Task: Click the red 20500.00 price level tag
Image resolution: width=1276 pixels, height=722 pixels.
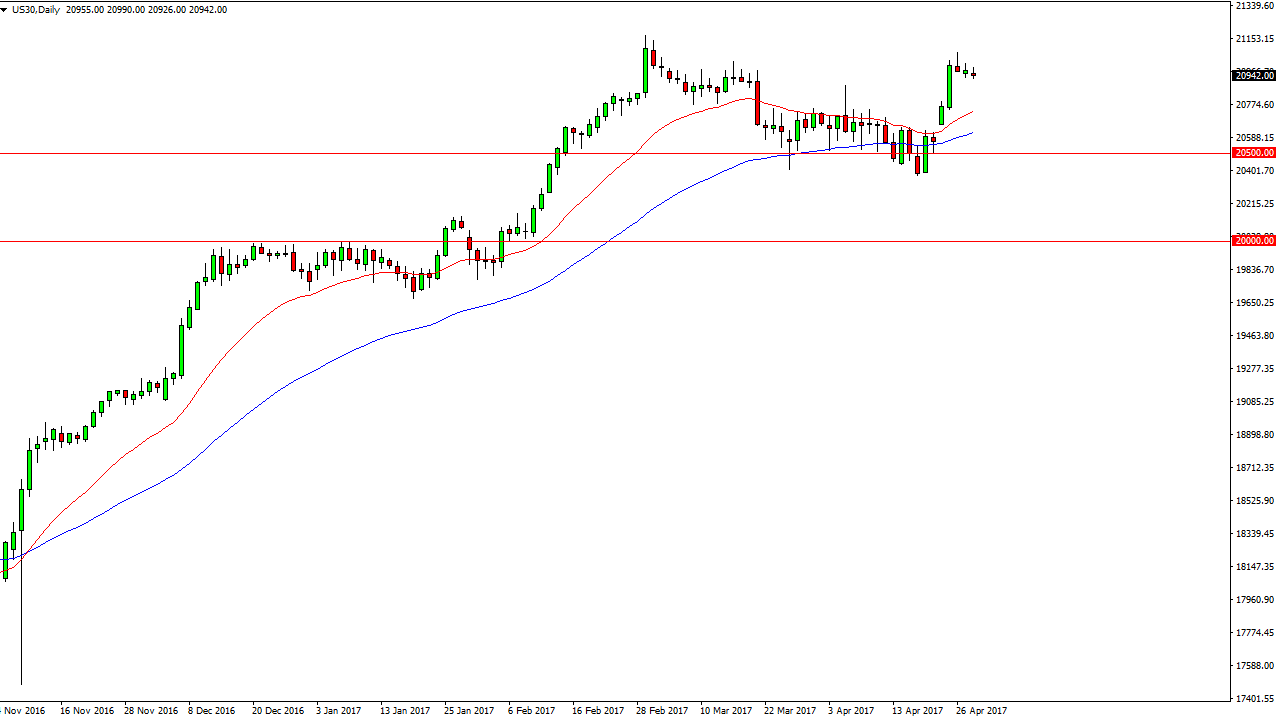Action: 1253,153
